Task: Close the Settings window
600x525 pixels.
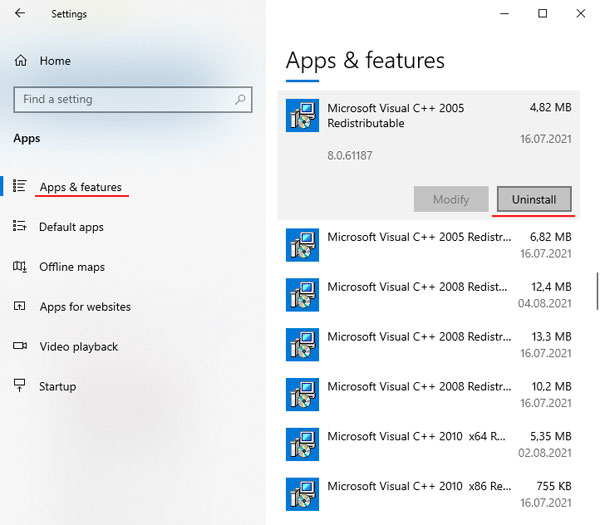Action: pos(581,13)
